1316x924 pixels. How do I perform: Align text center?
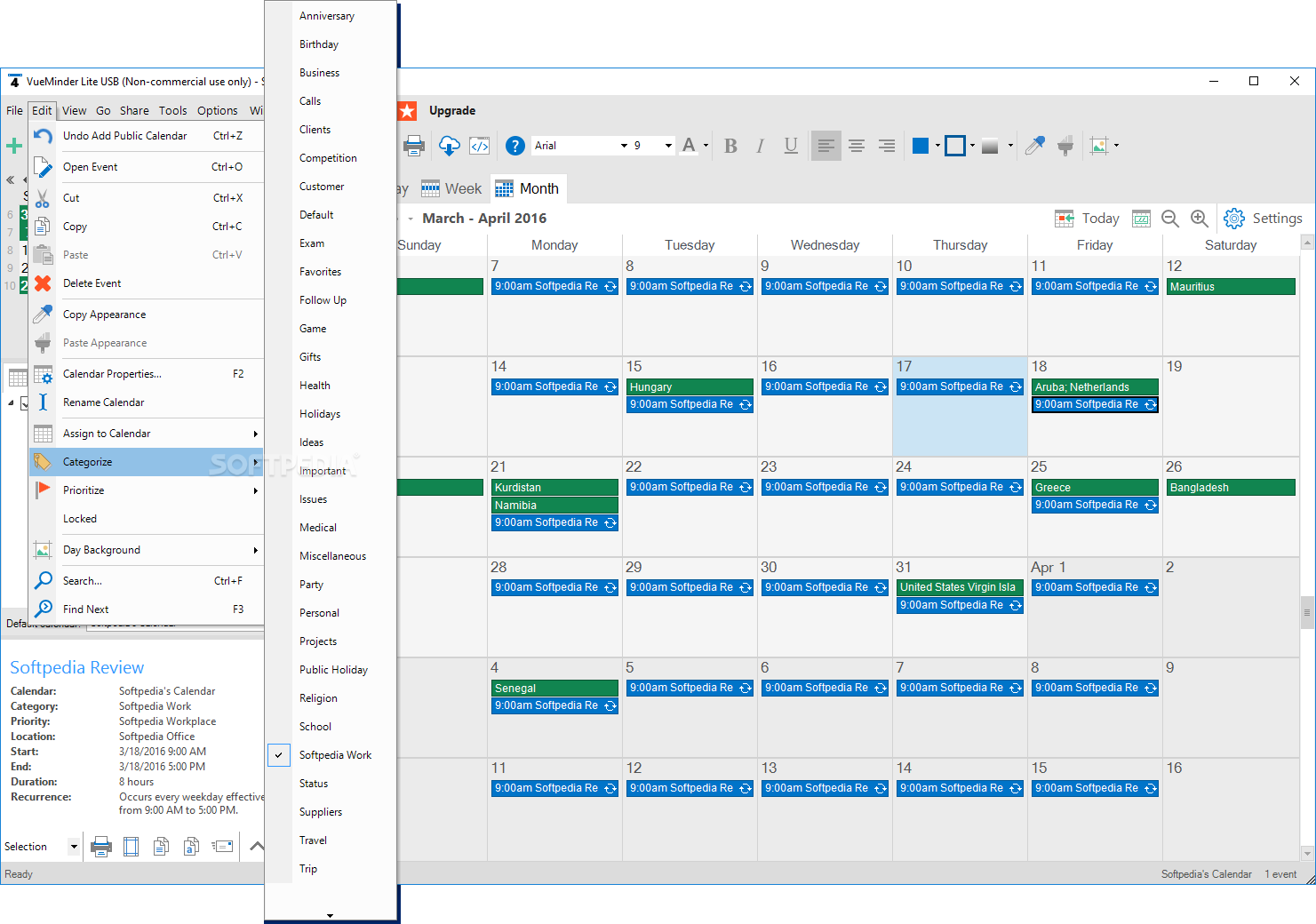[x=857, y=146]
